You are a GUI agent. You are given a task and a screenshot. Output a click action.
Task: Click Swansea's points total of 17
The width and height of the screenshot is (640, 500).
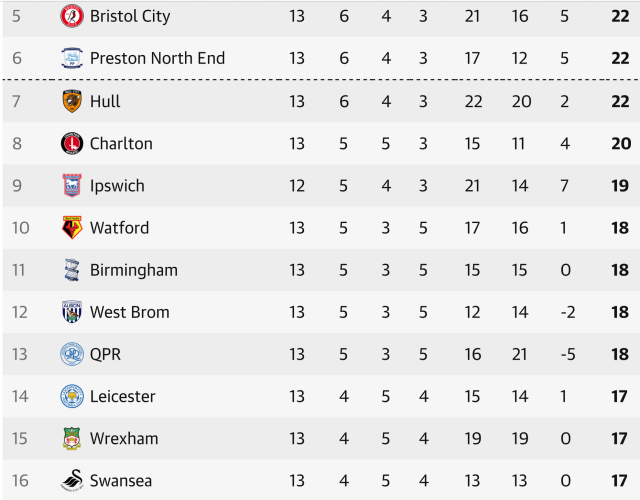click(620, 481)
